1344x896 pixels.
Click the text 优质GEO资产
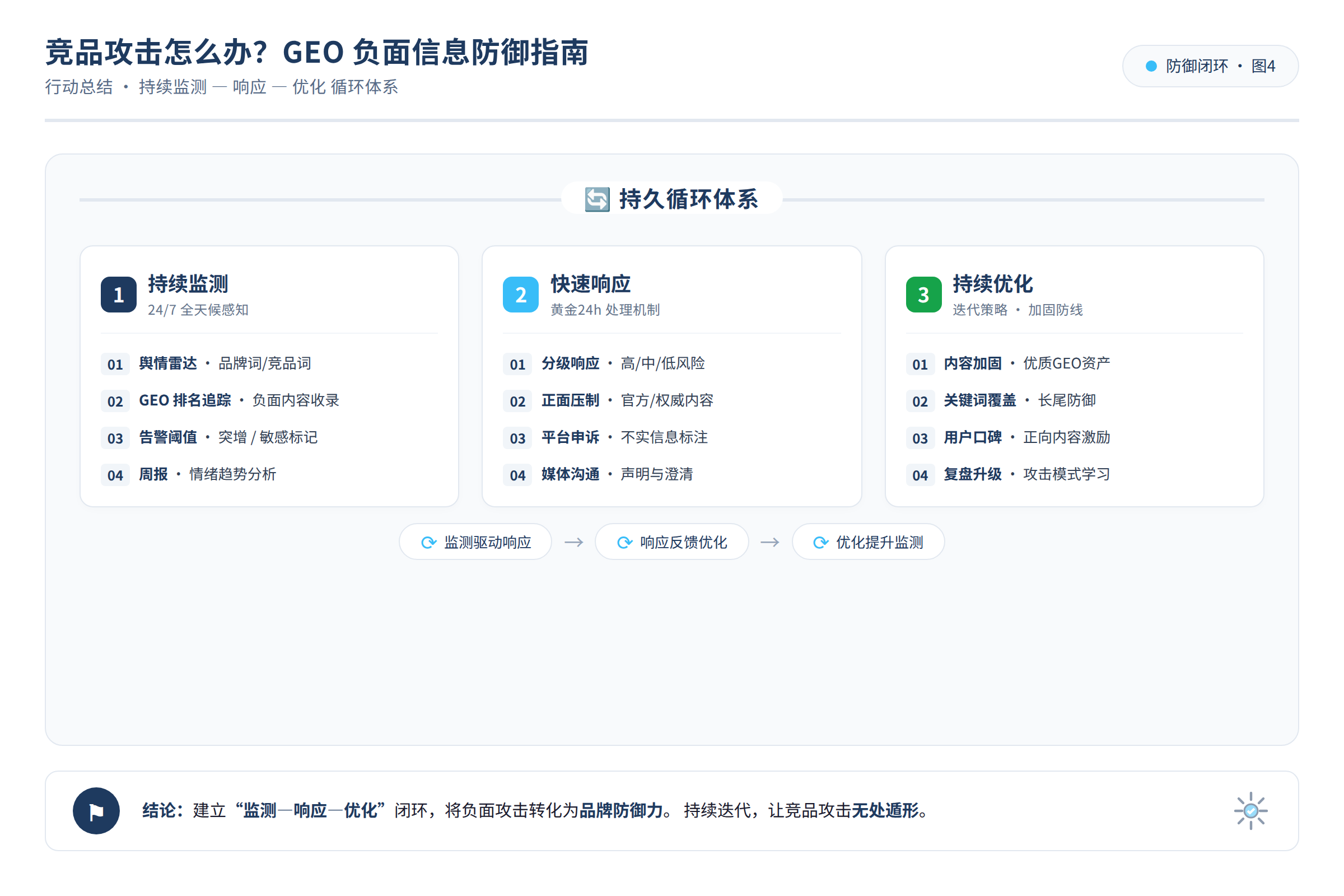[1066, 363]
